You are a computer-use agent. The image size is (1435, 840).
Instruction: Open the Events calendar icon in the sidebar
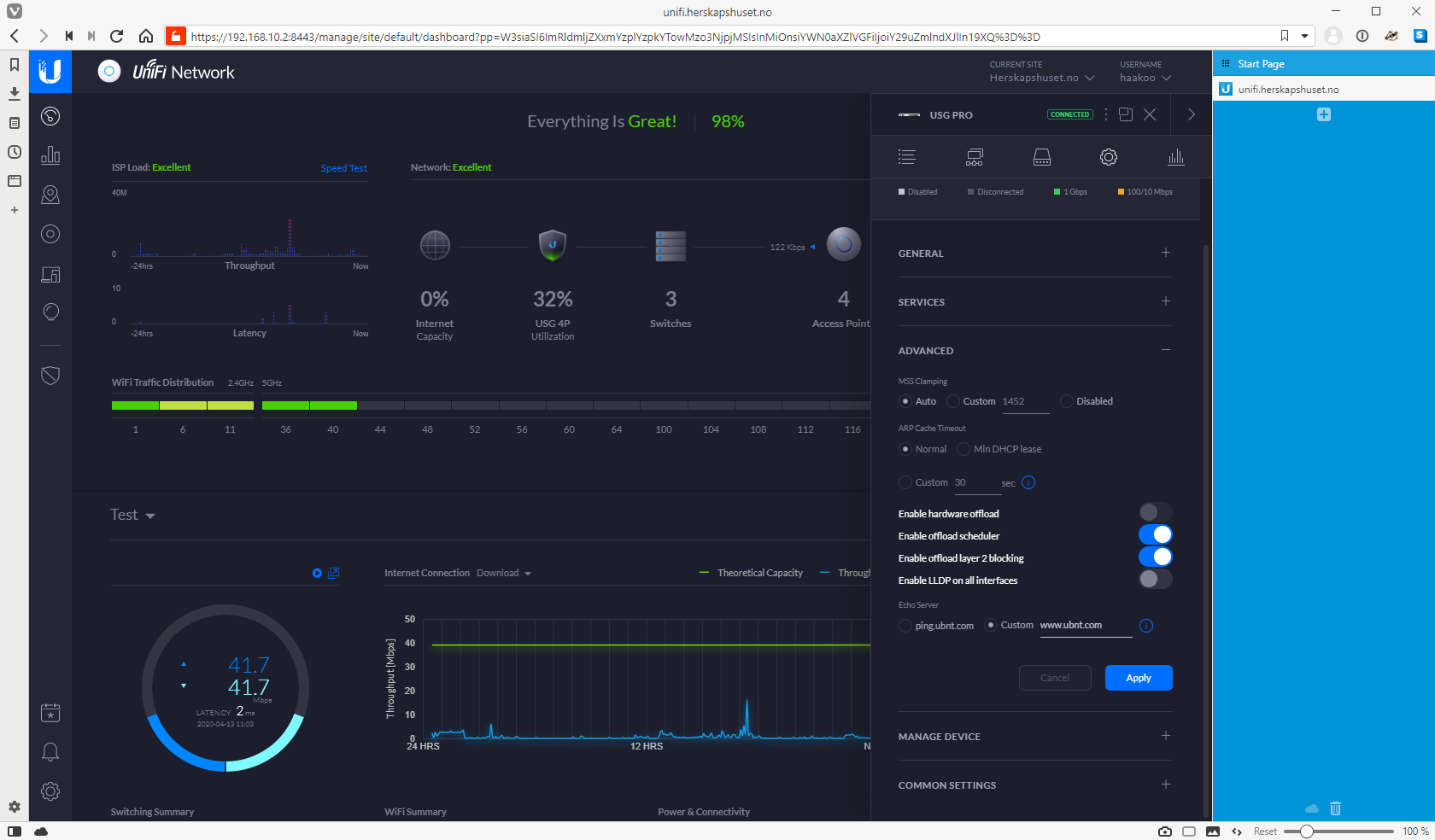coord(50,713)
